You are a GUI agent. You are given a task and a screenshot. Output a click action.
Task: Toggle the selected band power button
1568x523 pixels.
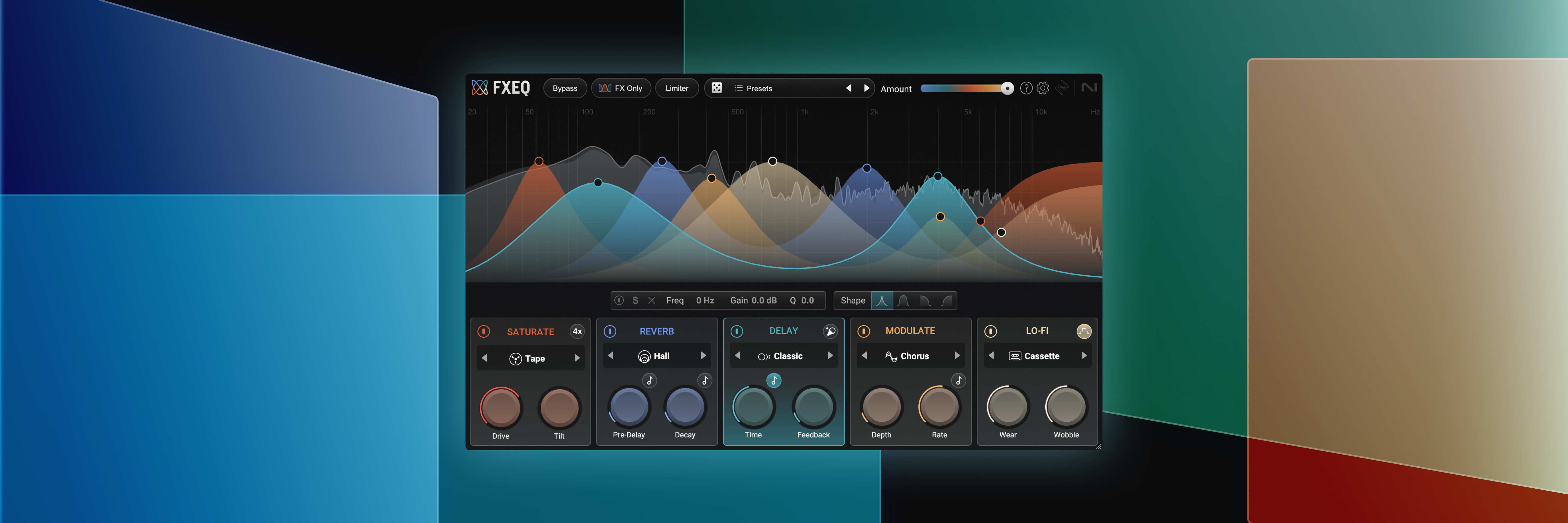coord(619,300)
